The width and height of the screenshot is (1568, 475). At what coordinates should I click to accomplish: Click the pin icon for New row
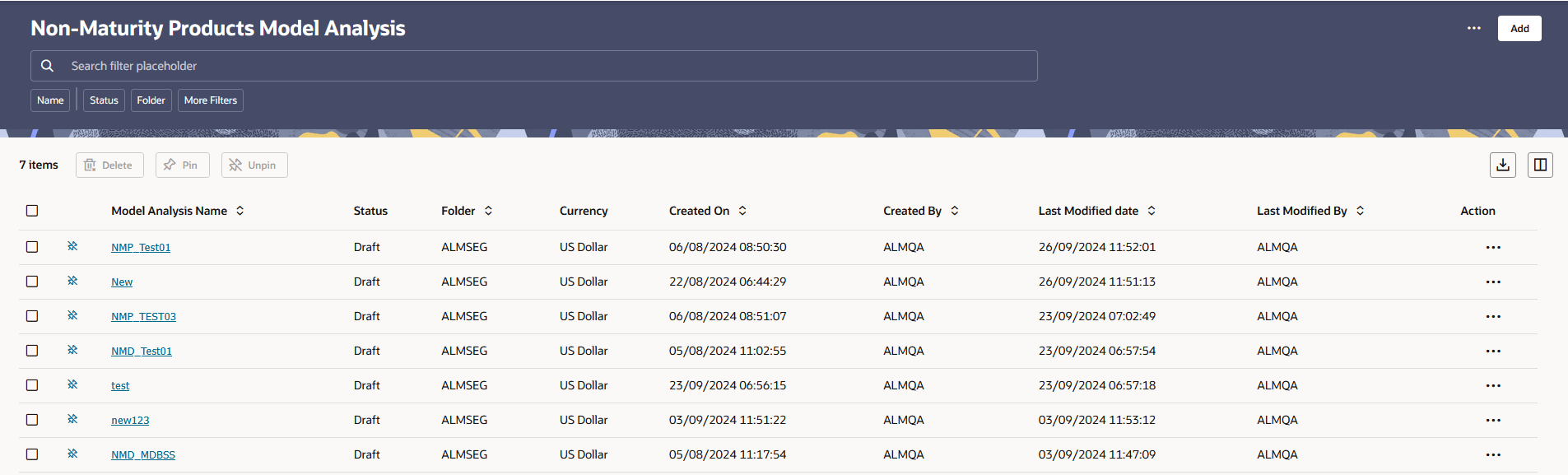click(72, 281)
